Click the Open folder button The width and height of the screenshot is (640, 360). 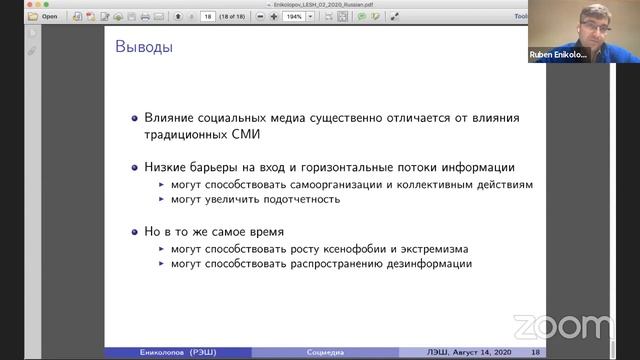[x=43, y=17]
